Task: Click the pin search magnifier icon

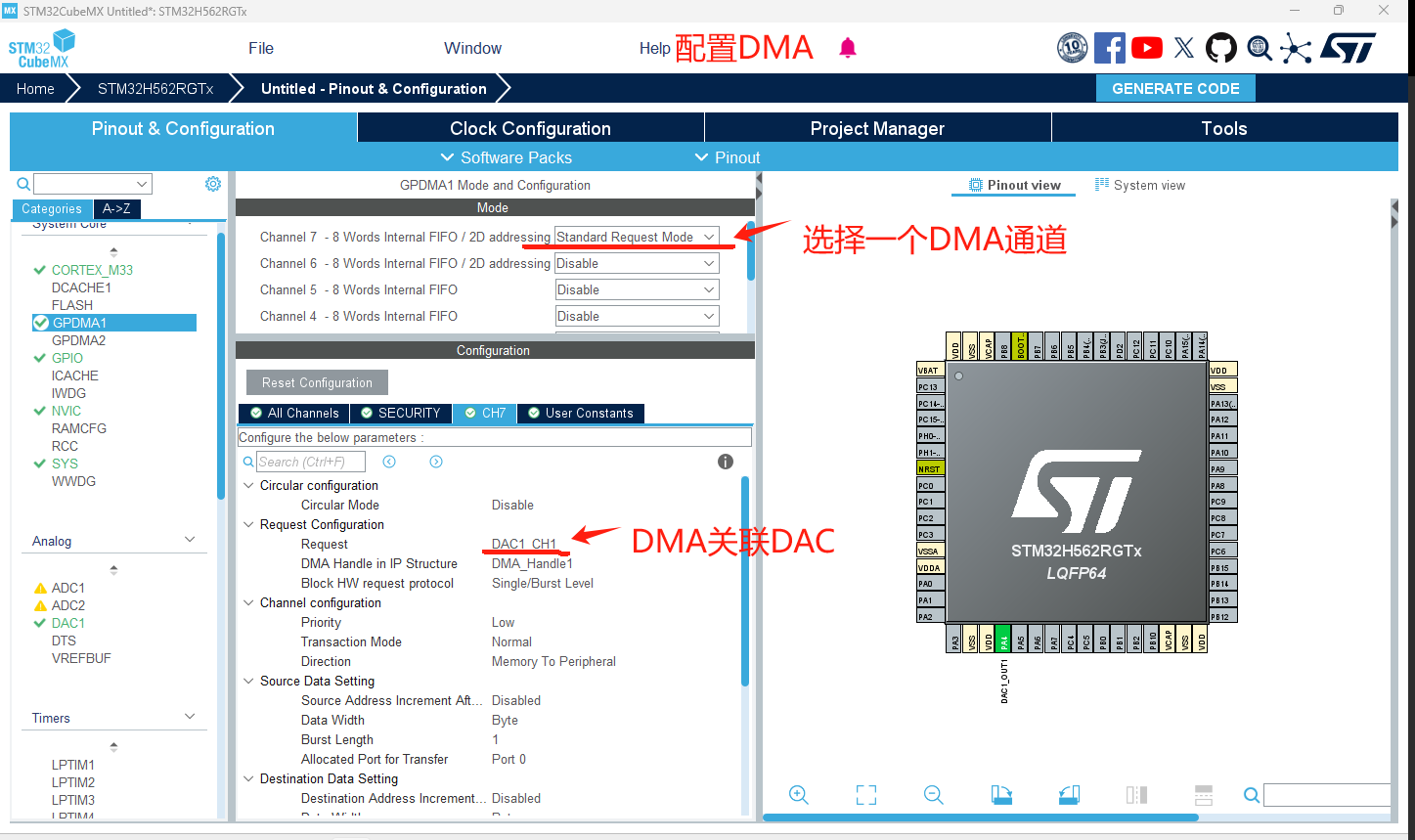Action: pyautogui.click(x=1252, y=795)
